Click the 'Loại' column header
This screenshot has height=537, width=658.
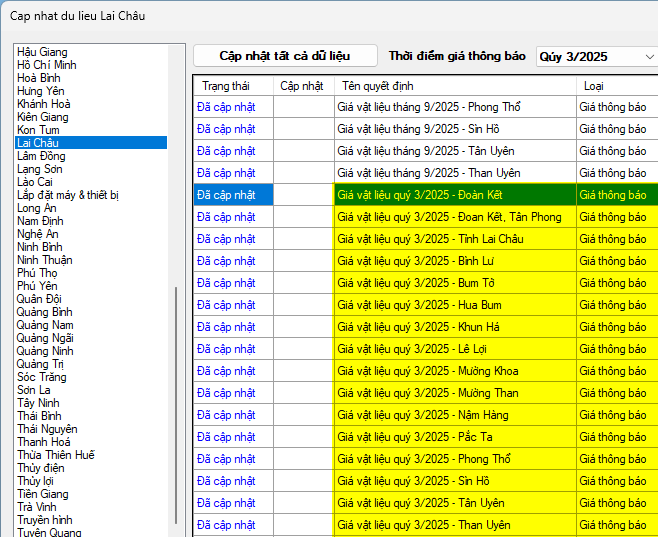click(x=593, y=85)
